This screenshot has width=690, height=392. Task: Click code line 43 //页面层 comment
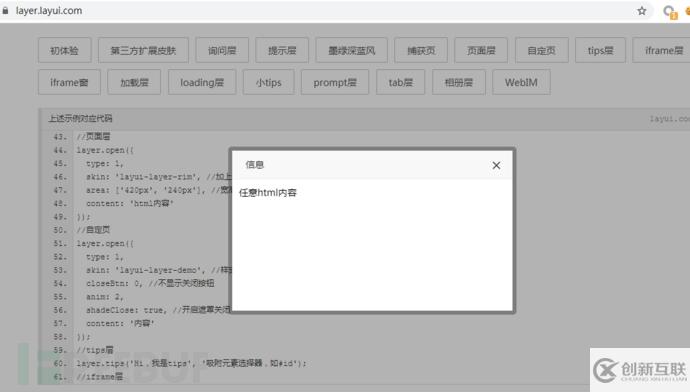coord(93,137)
